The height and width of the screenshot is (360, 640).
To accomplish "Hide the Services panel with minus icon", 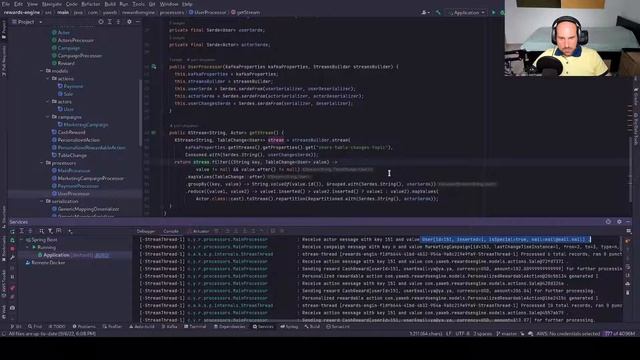I will pyautogui.click(x=628, y=222).
